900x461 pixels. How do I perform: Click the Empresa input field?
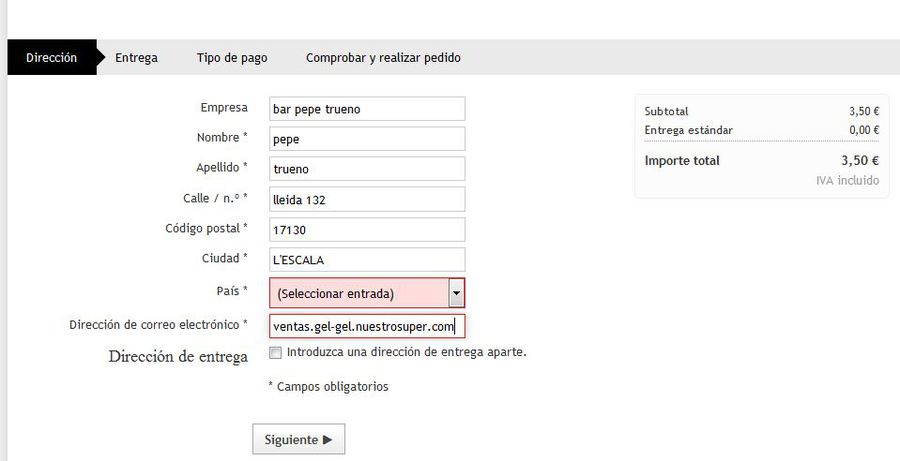367,109
